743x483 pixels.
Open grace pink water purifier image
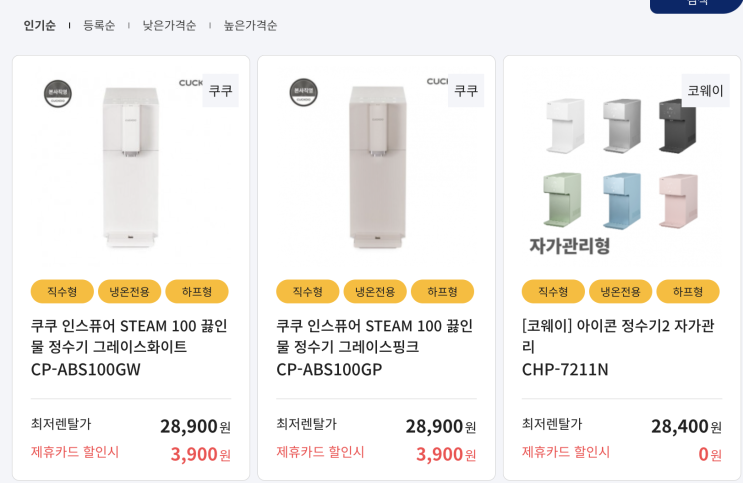376,165
